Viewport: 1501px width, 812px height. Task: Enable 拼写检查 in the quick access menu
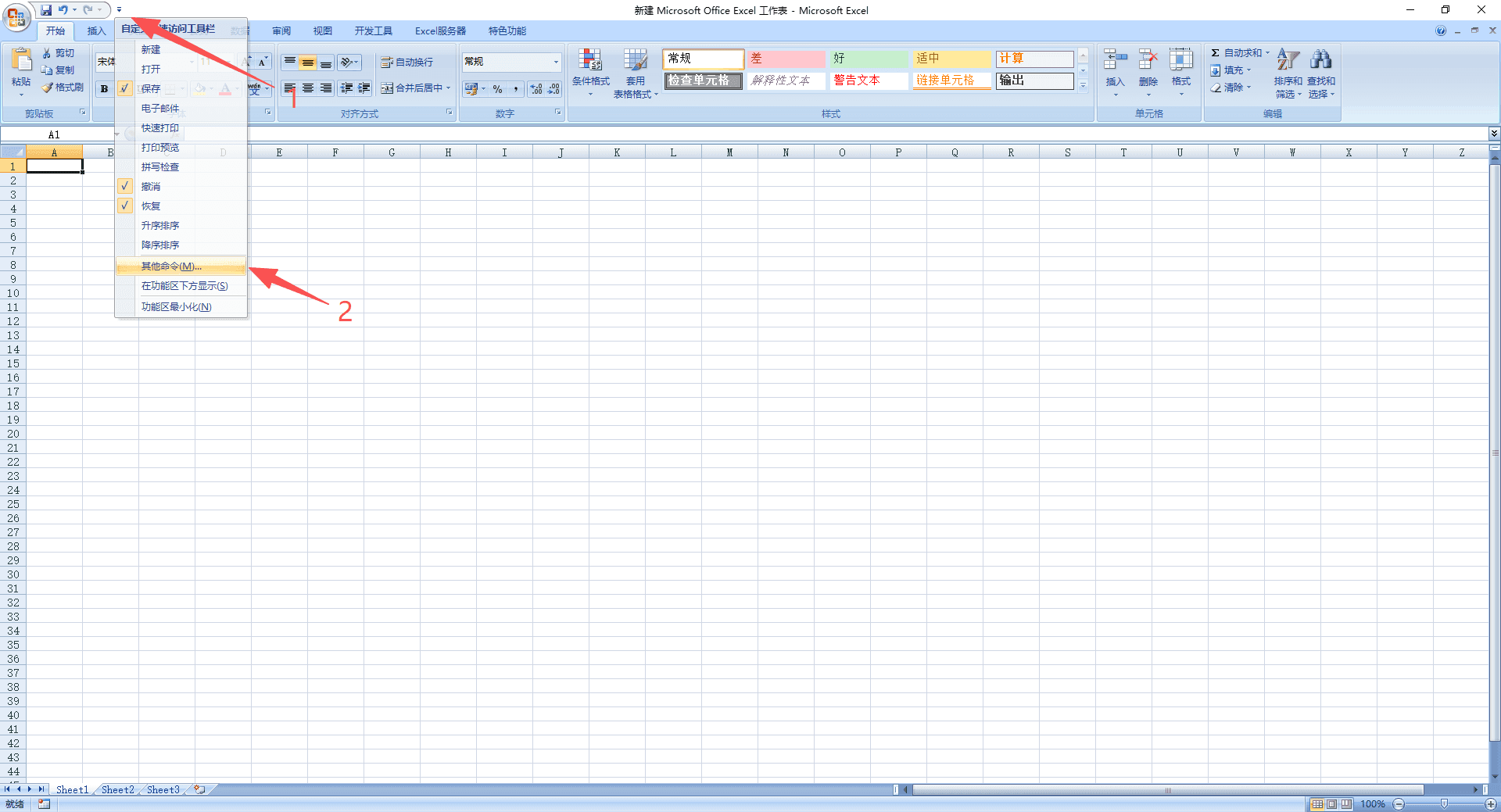click(181, 166)
